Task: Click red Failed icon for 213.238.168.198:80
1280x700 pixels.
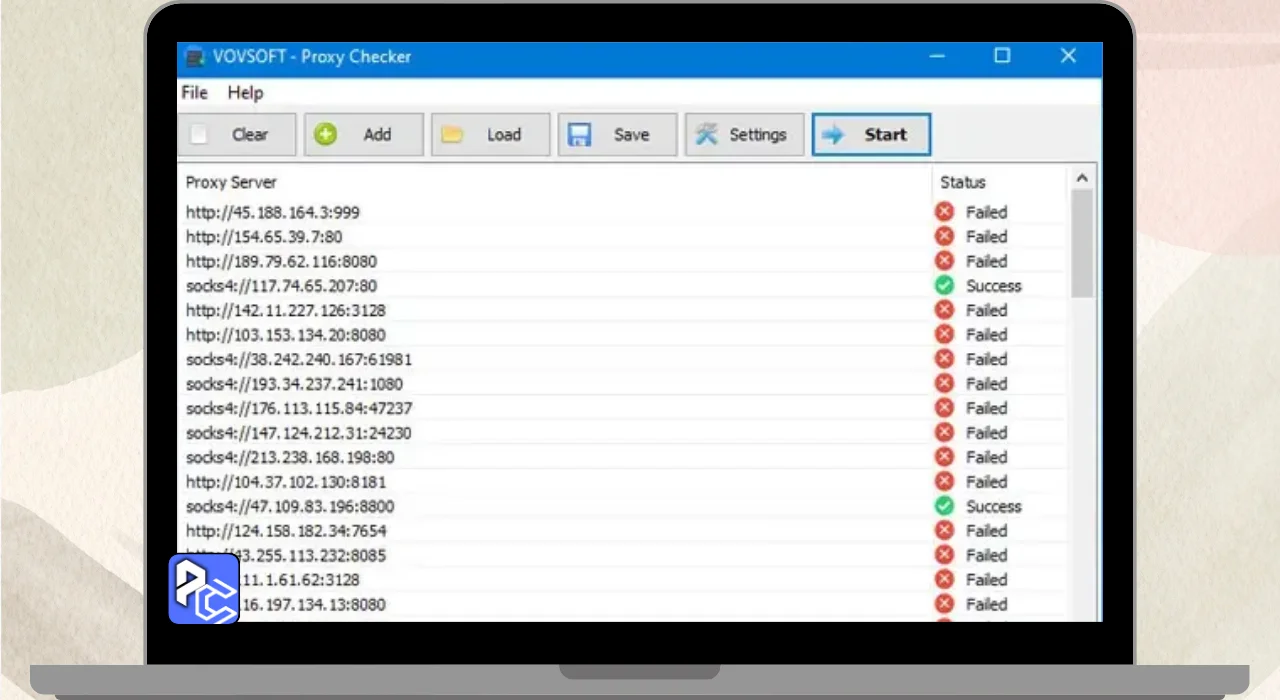Action: [x=944, y=457]
